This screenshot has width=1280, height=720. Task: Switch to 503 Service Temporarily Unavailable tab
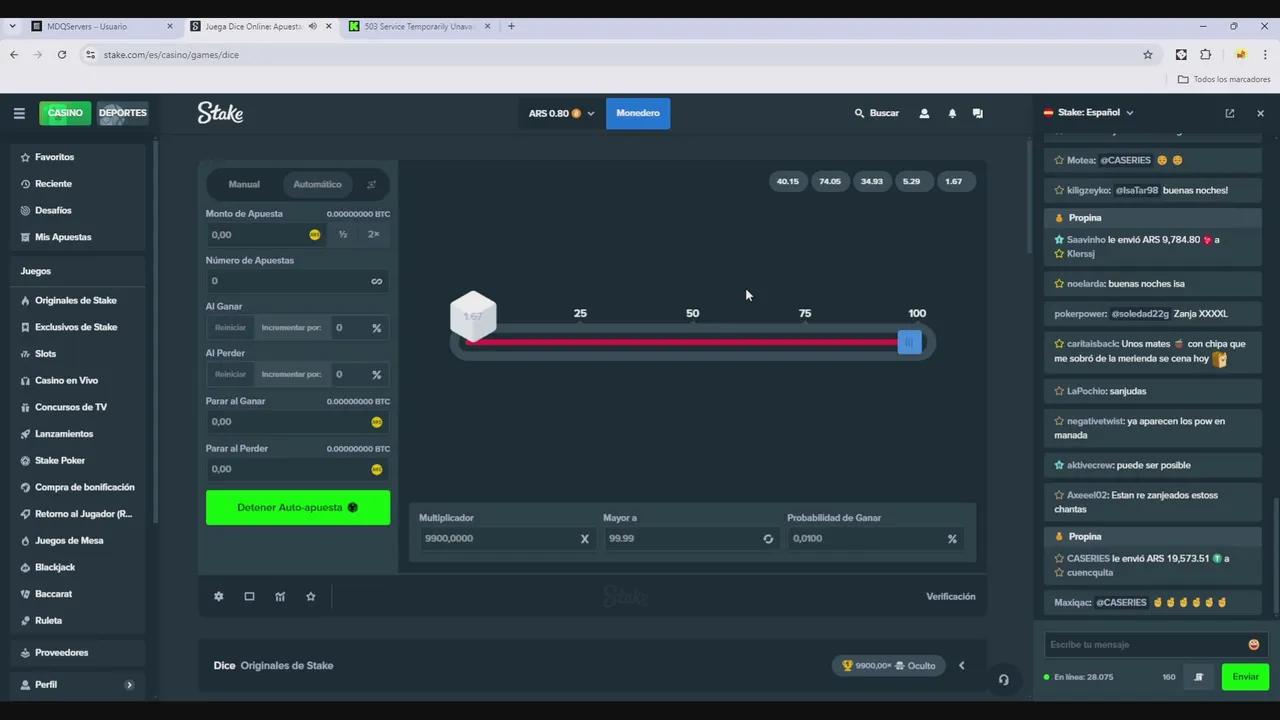(x=420, y=26)
